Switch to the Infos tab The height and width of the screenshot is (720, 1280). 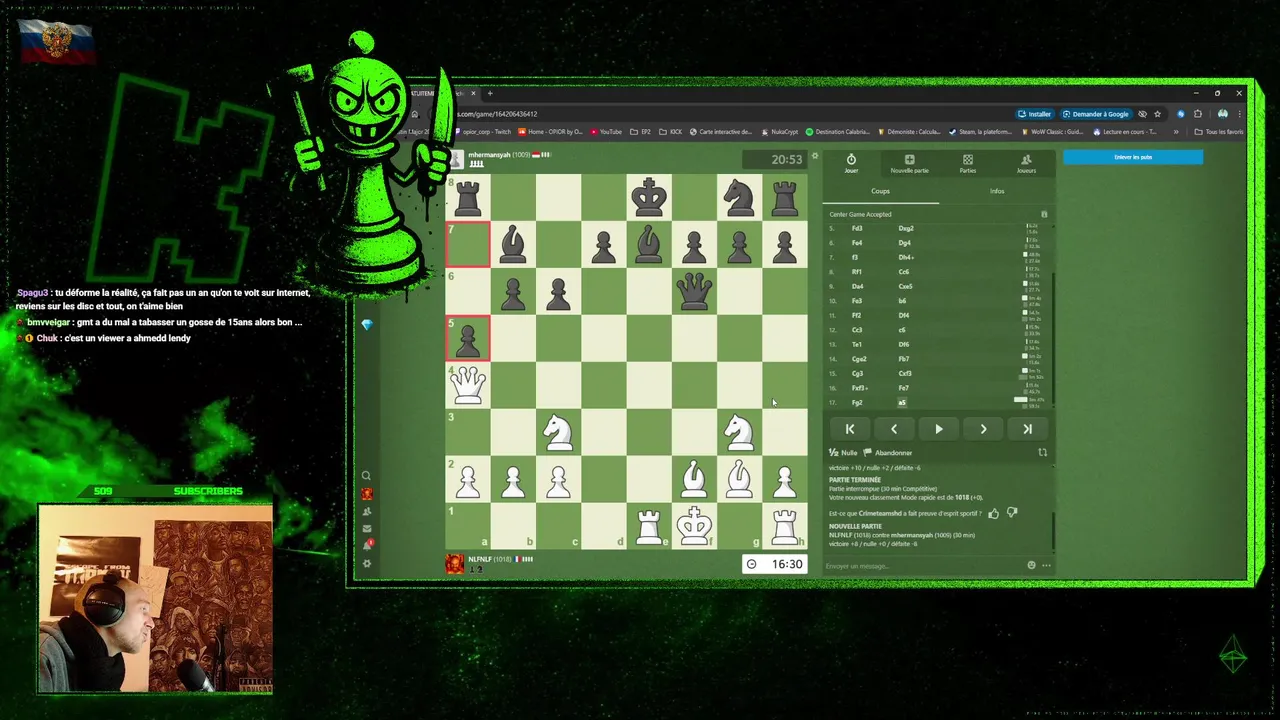tap(997, 191)
